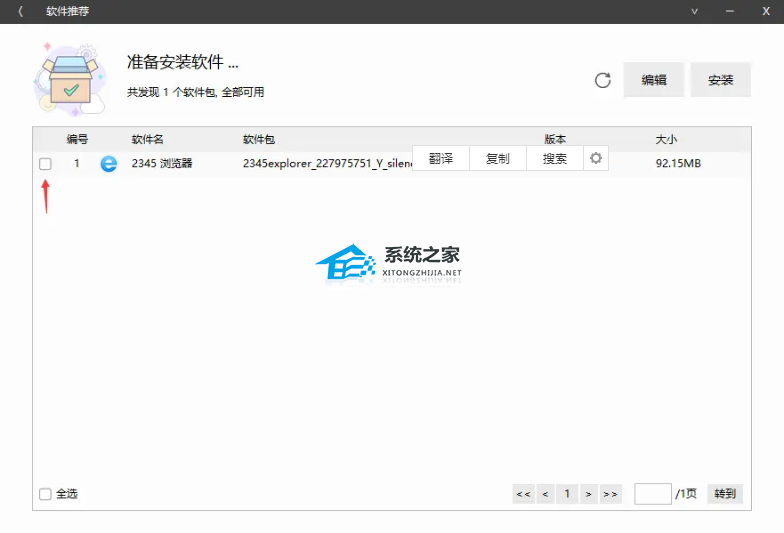
Task: Choose 搜索 in the popup toolbar
Action: coord(554,158)
